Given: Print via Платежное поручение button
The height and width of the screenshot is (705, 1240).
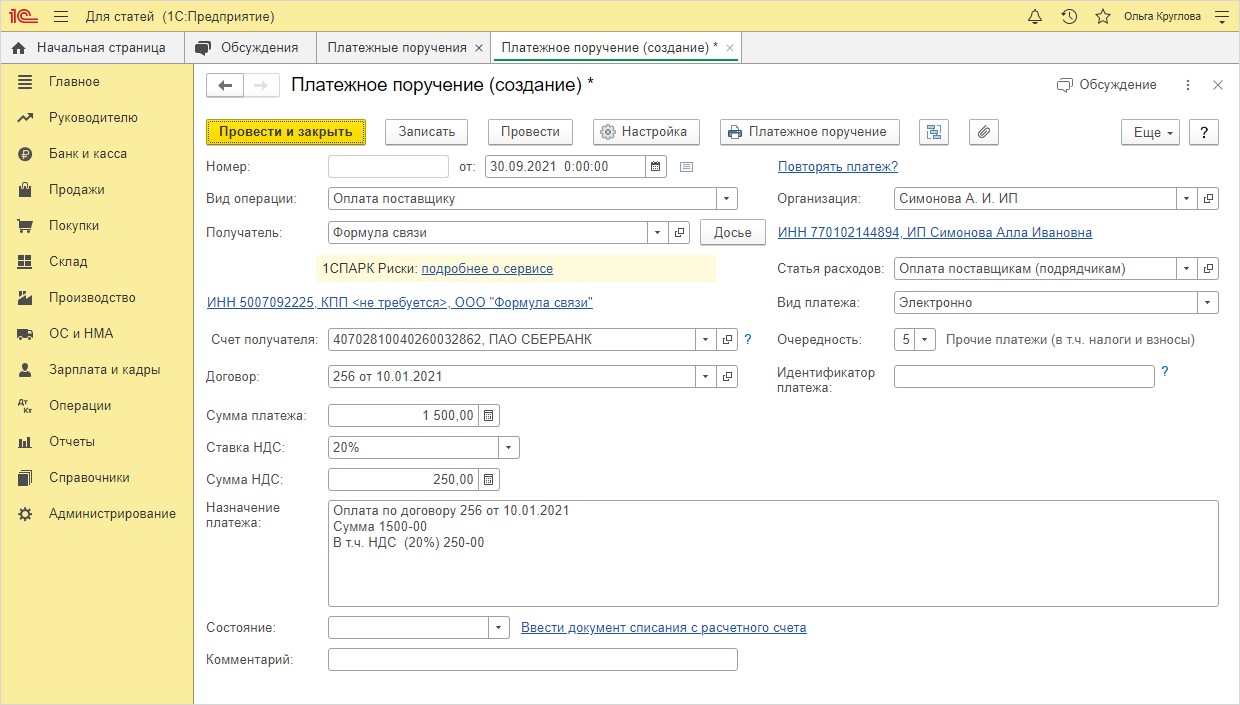Looking at the screenshot, I should pyautogui.click(x=809, y=132).
